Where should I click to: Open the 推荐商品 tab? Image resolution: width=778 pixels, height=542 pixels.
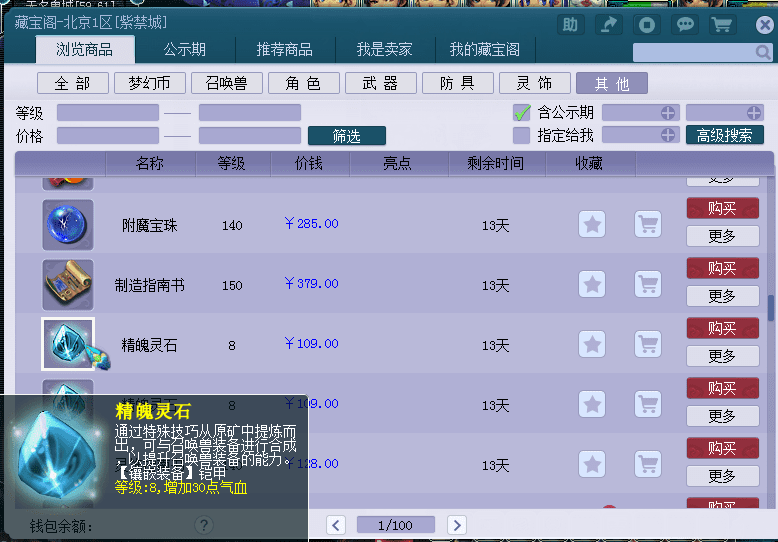[x=285, y=49]
